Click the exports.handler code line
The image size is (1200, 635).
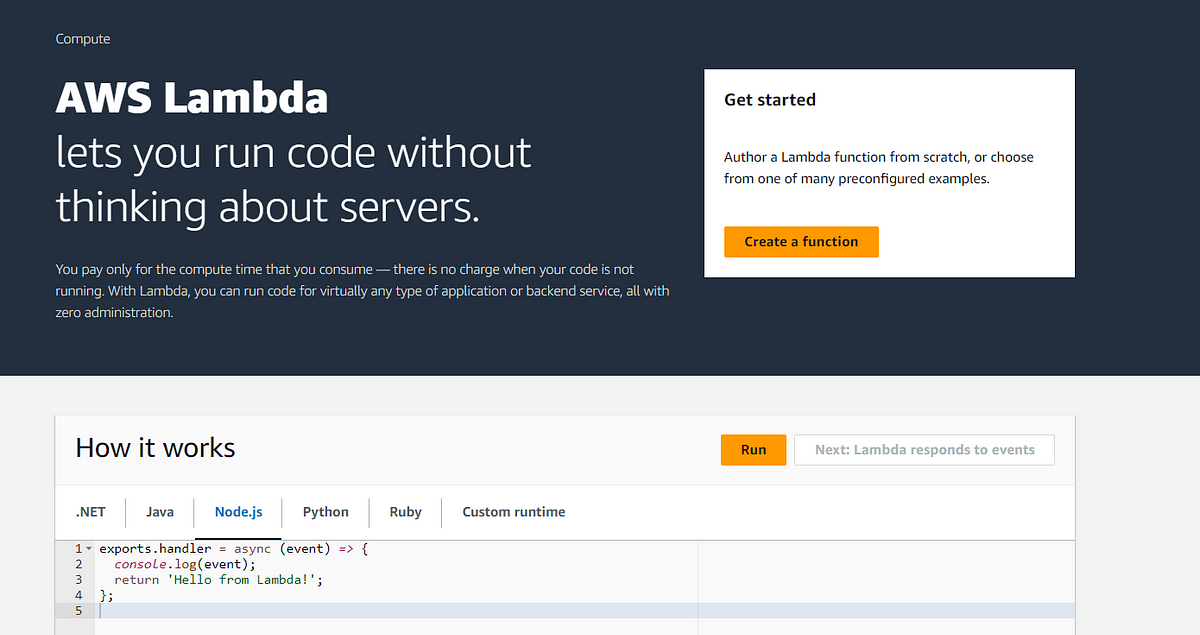click(235, 549)
